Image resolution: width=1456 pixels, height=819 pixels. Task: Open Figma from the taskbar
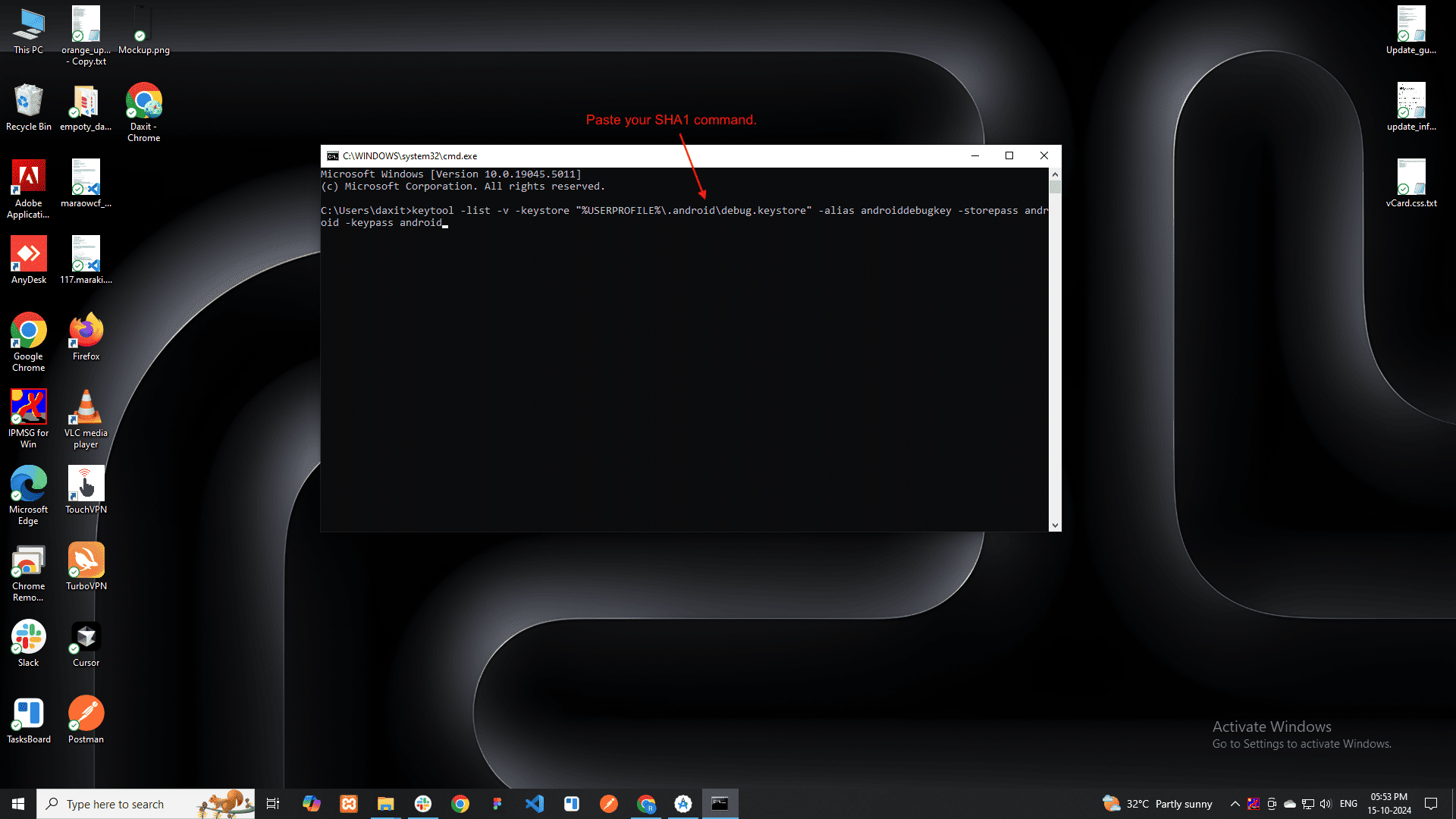(x=497, y=803)
